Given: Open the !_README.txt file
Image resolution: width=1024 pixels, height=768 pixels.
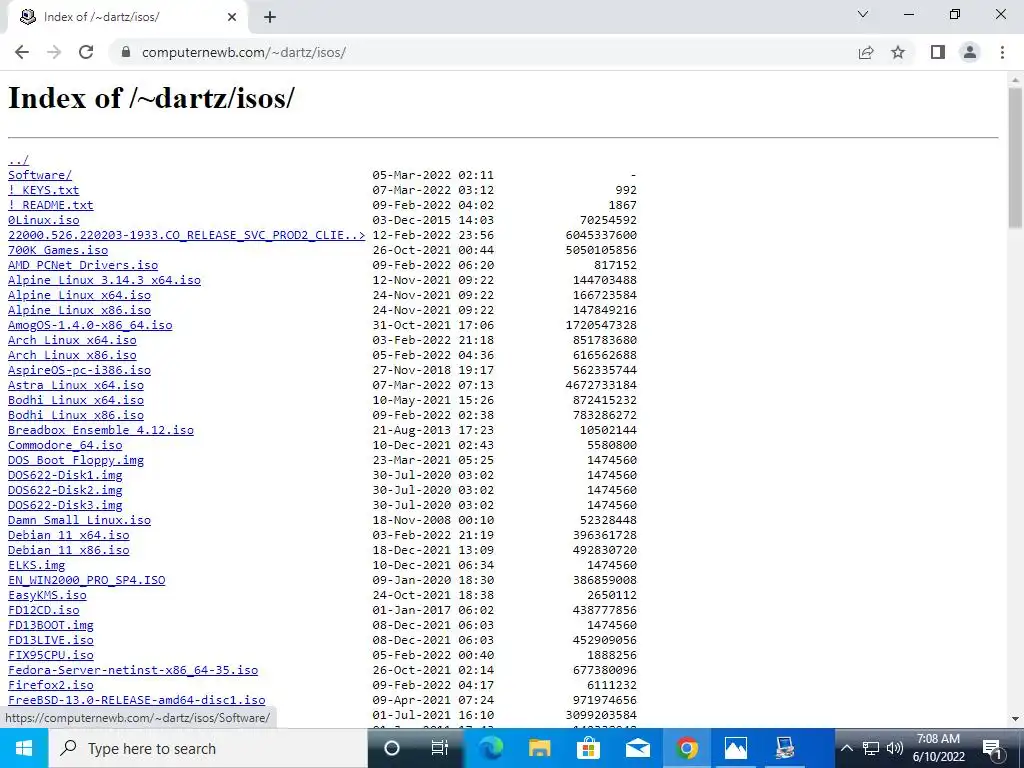Looking at the screenshot, I should pyautogui.click(x=50, y=205).
